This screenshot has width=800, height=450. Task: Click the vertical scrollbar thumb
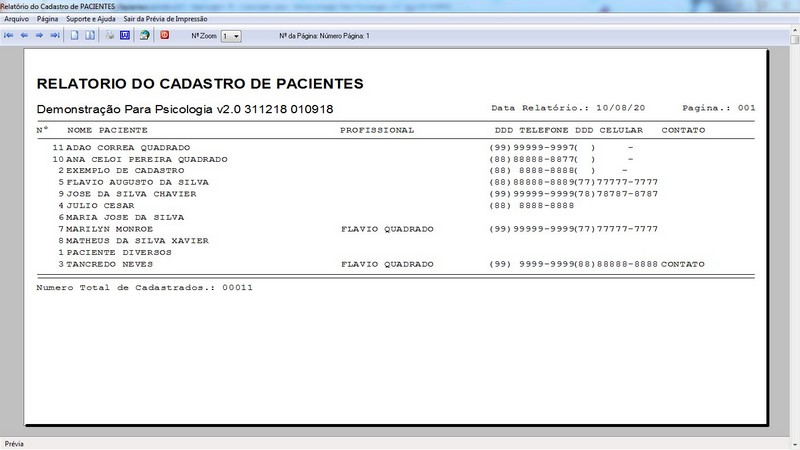point(794,39)
